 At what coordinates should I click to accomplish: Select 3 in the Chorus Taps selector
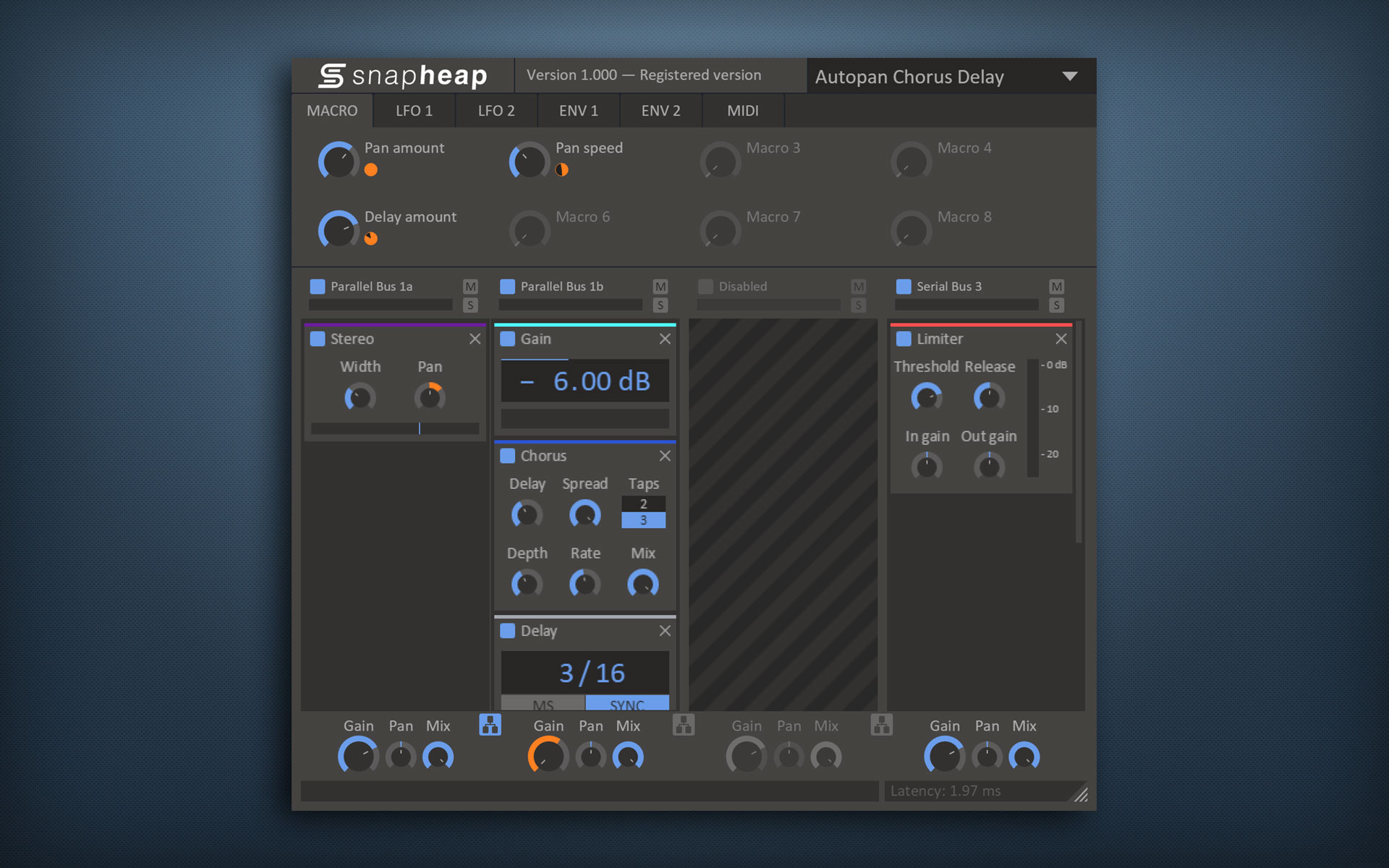coord(643,520)
